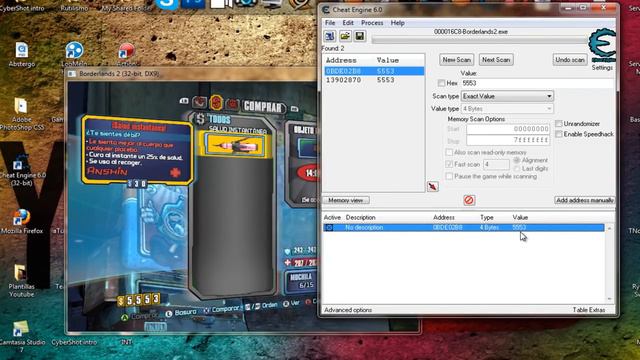Click the Borderlands 2 window title bar

tap(192, 74)
